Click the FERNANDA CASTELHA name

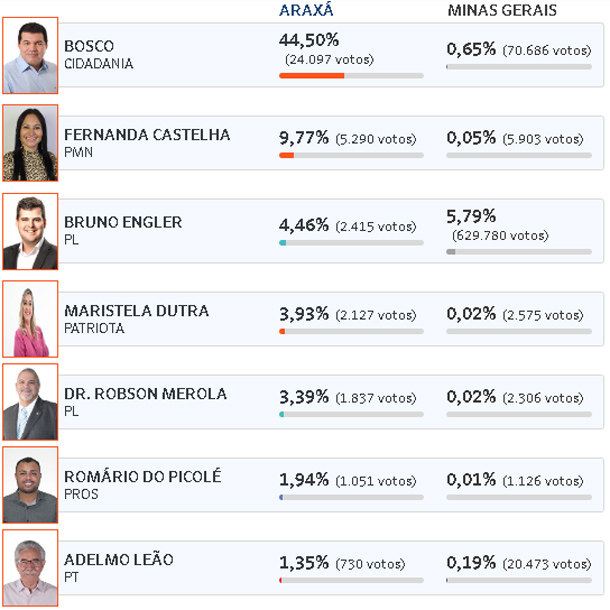[147, 135]
